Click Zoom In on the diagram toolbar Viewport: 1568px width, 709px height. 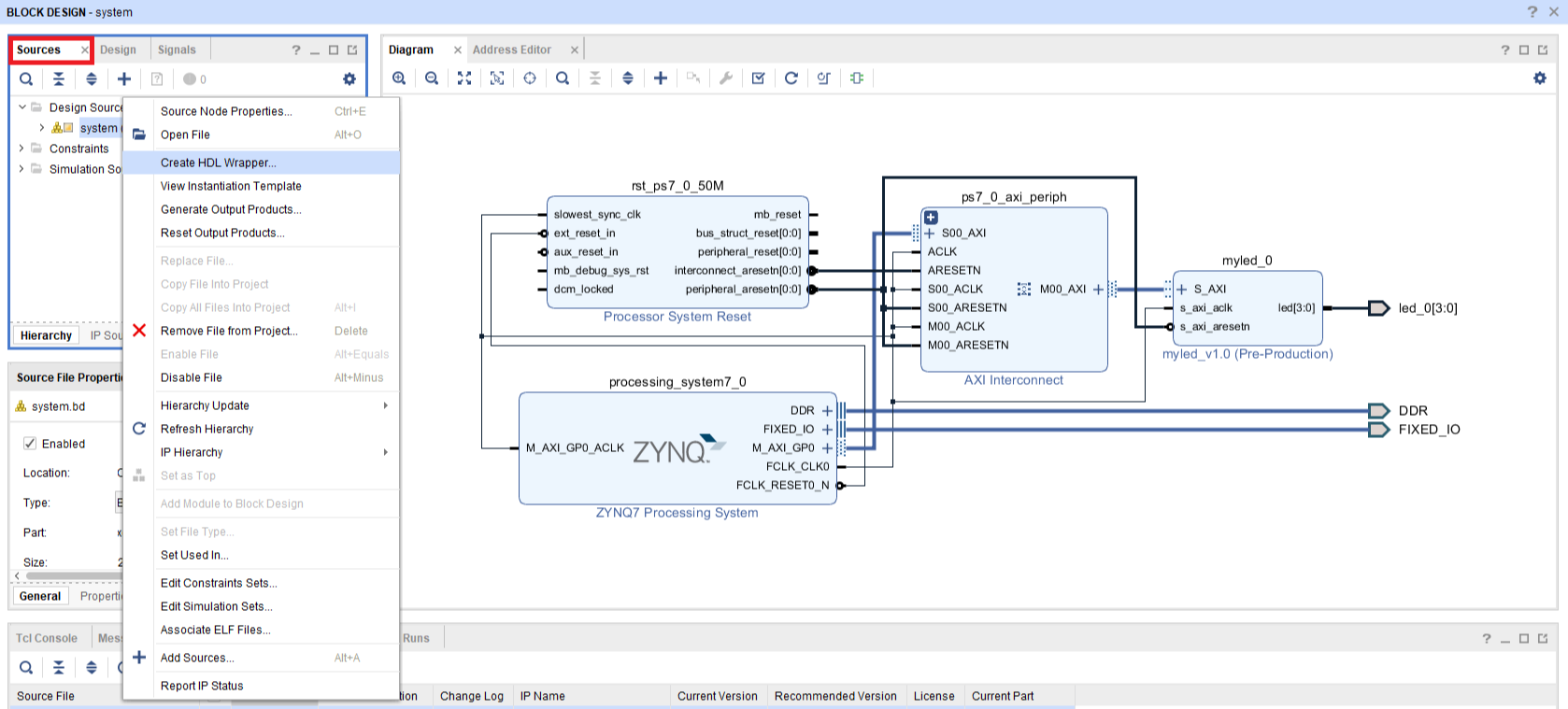(x=399, y=78)
